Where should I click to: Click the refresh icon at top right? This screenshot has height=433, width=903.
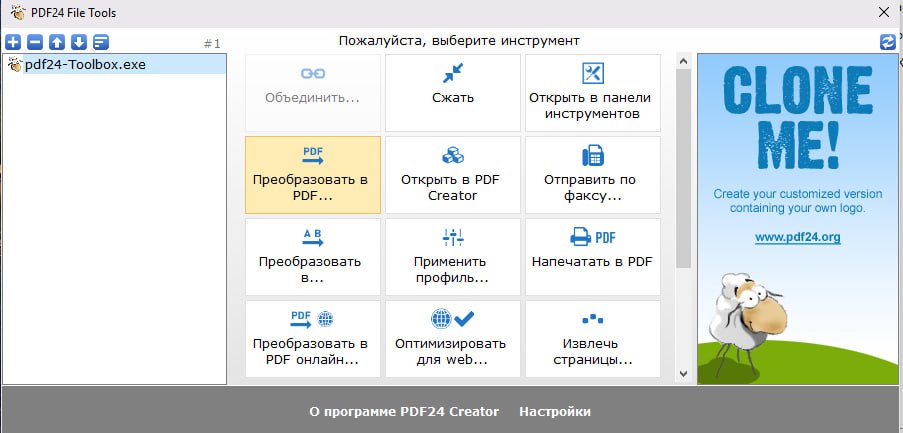(x=888, y=42)
